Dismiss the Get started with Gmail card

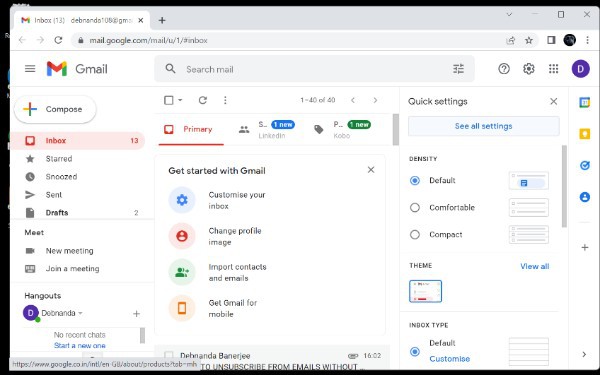(371, 170)
